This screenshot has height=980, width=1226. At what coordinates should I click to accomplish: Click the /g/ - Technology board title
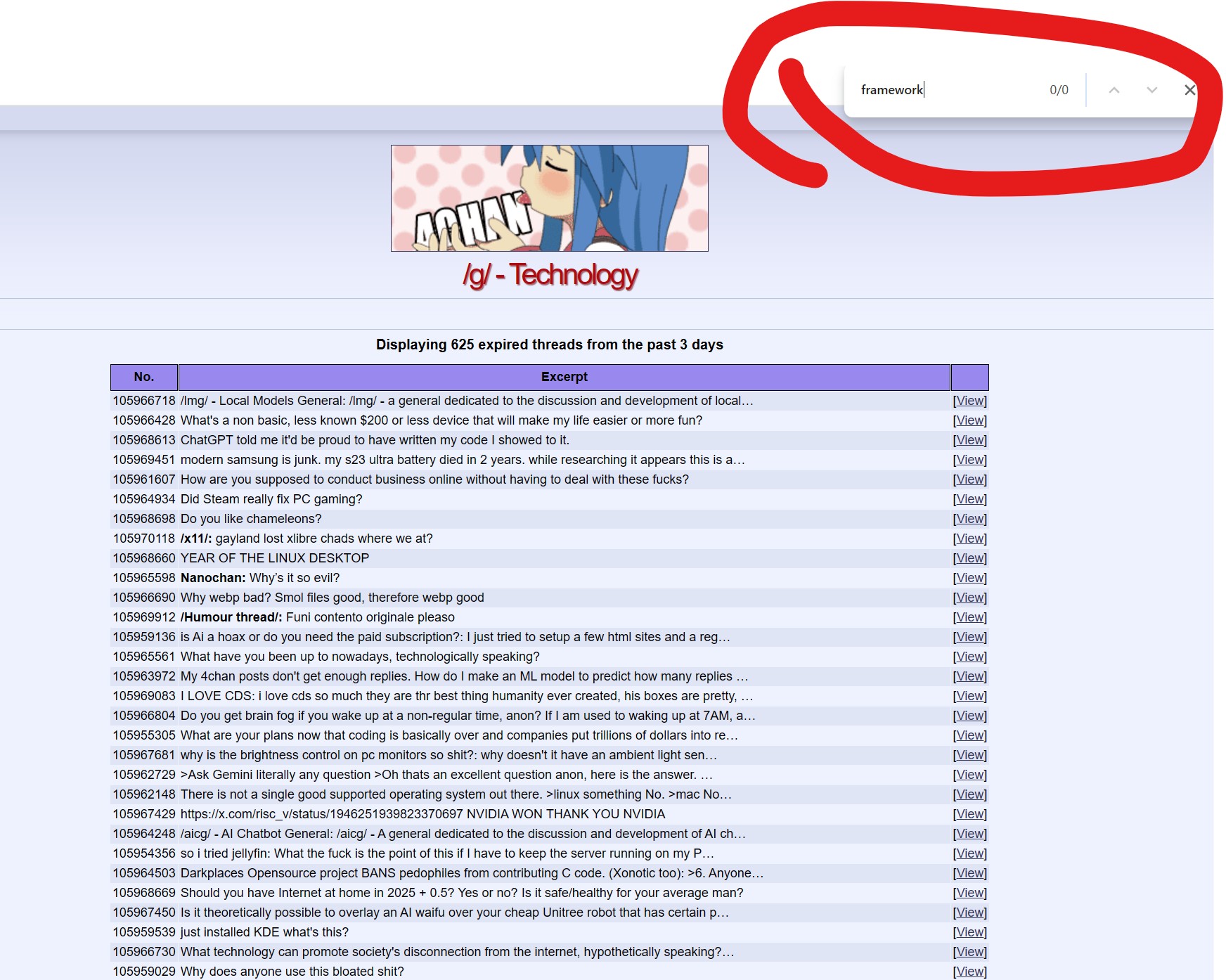[550, 275]
